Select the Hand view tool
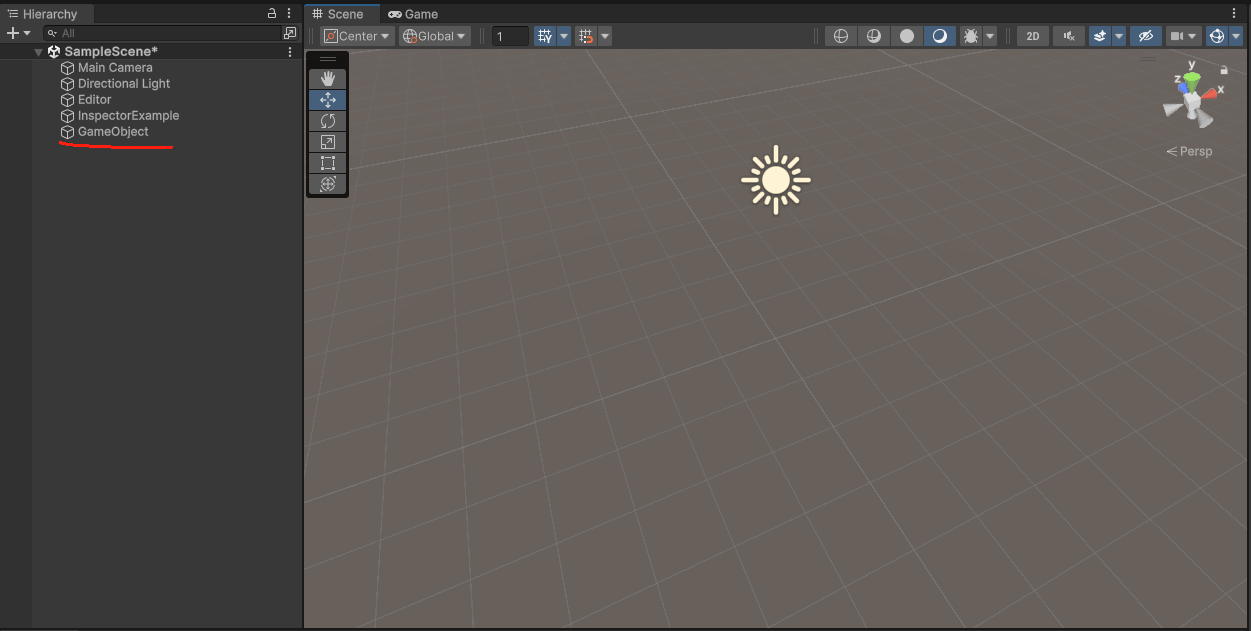This screenshot has height=631, width=1251. pos(327,78)
